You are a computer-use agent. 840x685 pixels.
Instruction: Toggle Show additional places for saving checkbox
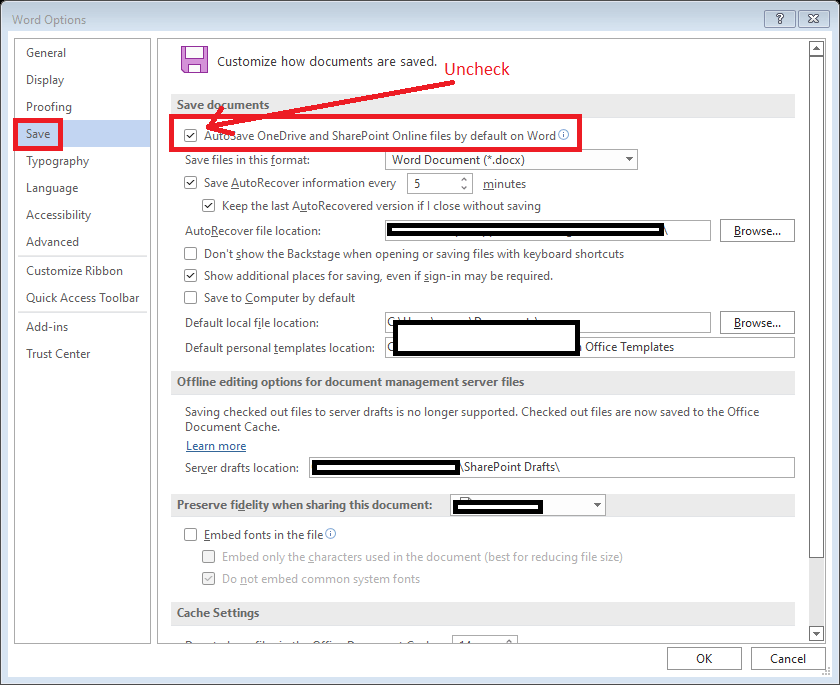tap(191, 276)
